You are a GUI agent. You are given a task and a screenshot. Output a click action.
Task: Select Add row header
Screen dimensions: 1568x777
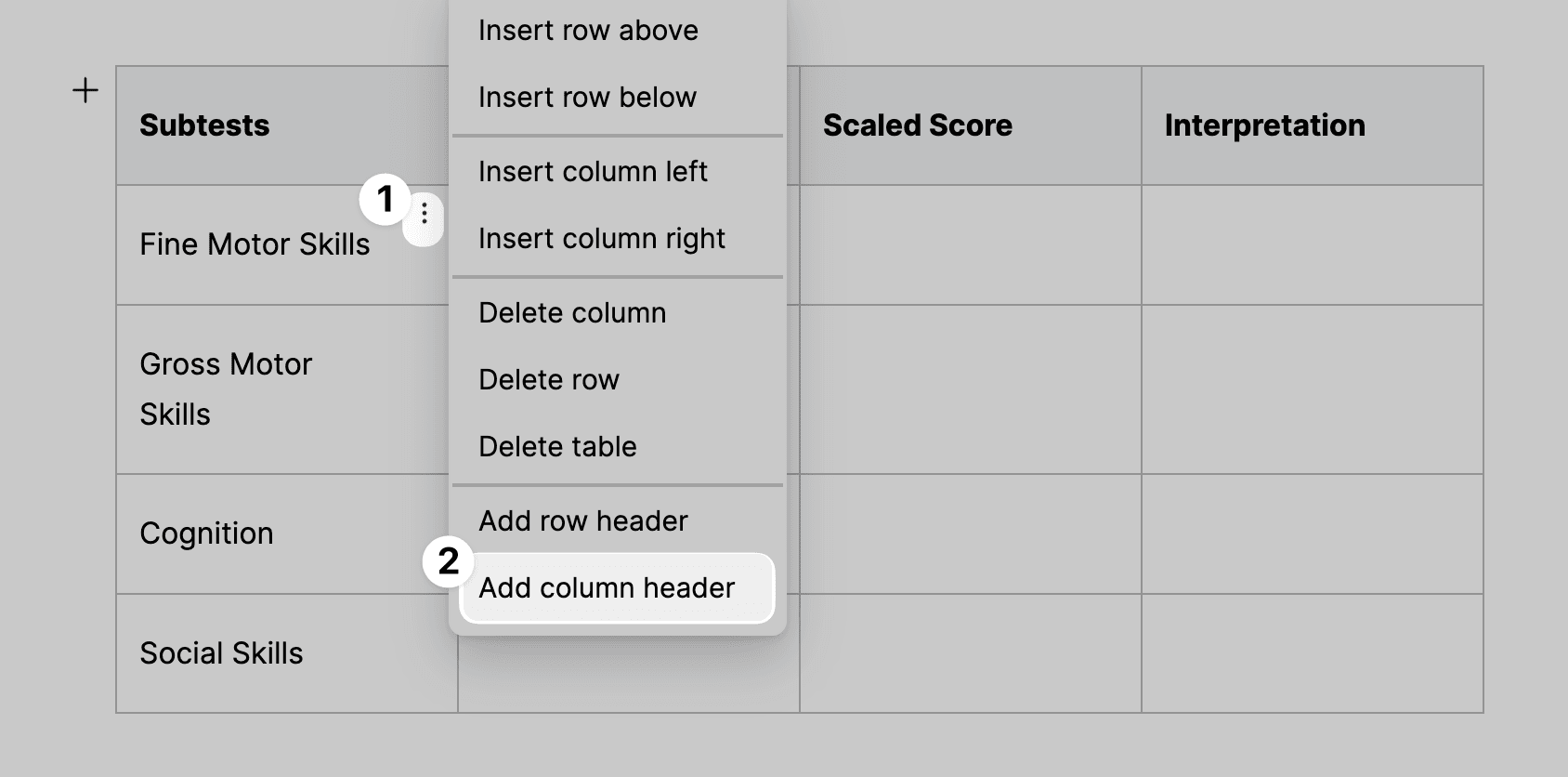pyautogui.click(x=582, y=520)
